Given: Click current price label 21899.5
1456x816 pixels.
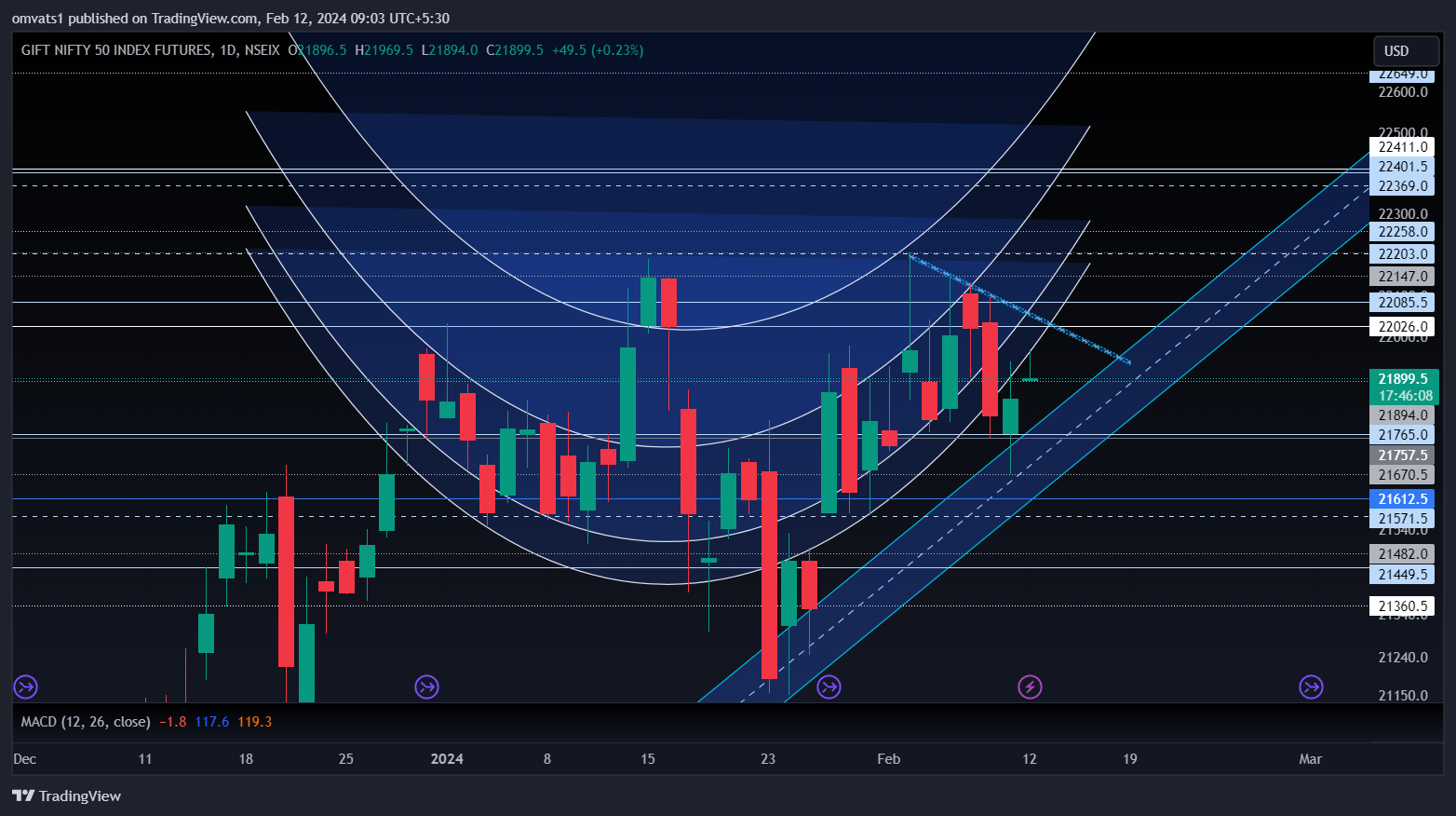Looking at the screenshot, I should pyautogui.click(x=1402, y=379).
